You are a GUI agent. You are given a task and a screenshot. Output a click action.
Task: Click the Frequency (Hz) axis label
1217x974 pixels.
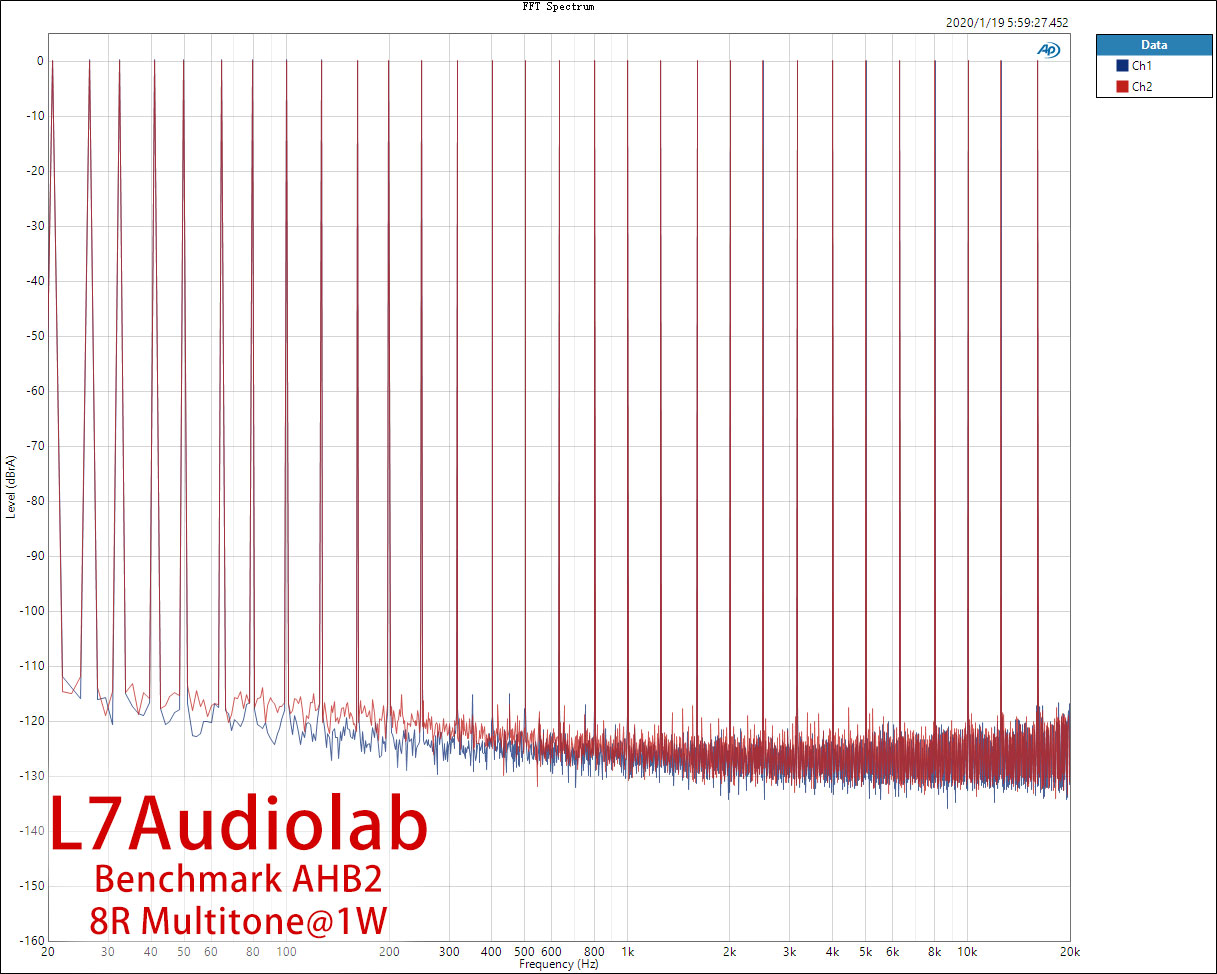click(558, 964)
